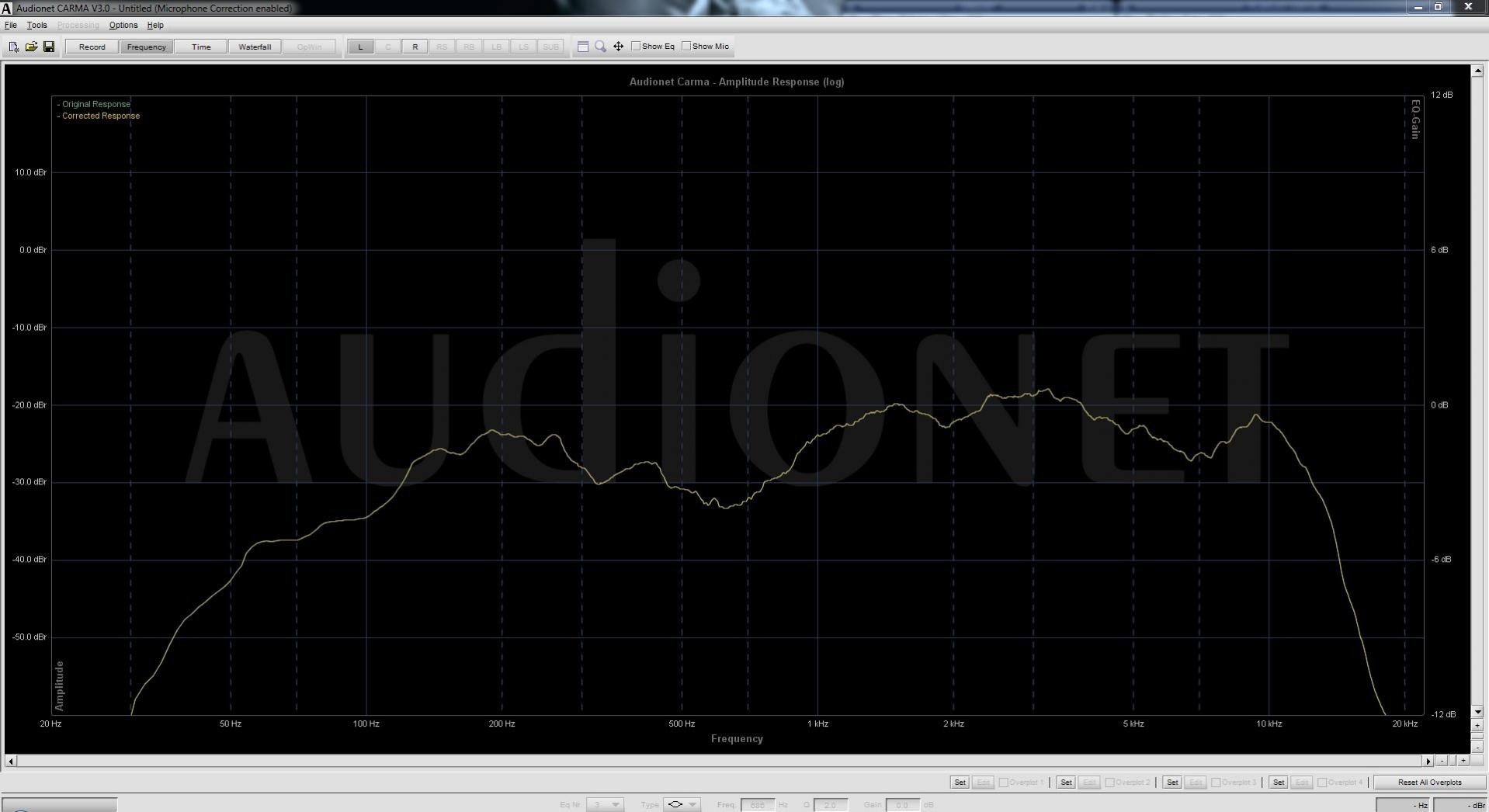Switch to the Time view
Screen dimensions: 1489x812
[201, 47]
